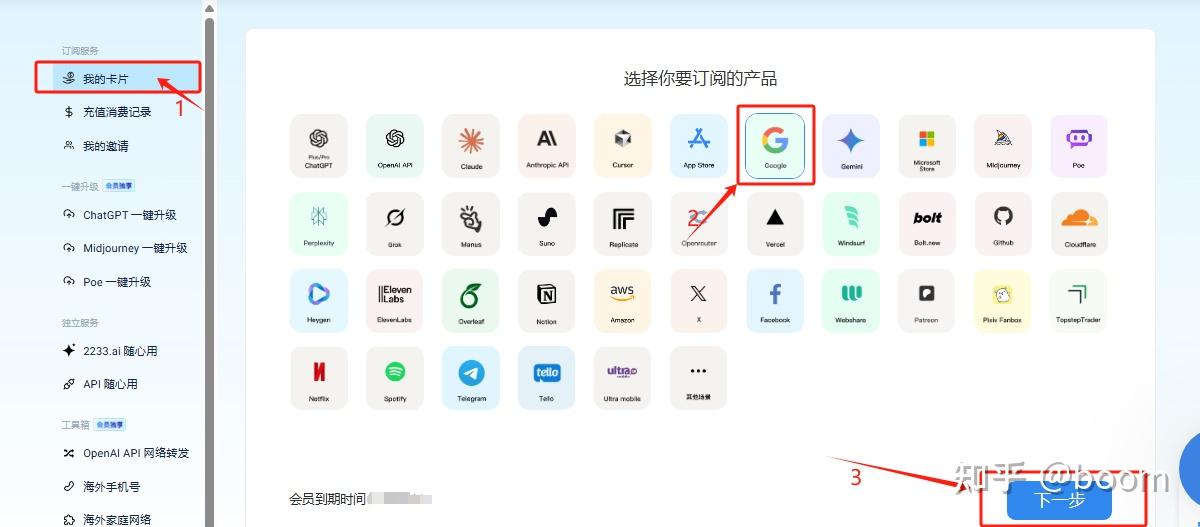
Task: Open OpenAI API 网络转发 sidebar item
Action: click(x=125, y=453)
